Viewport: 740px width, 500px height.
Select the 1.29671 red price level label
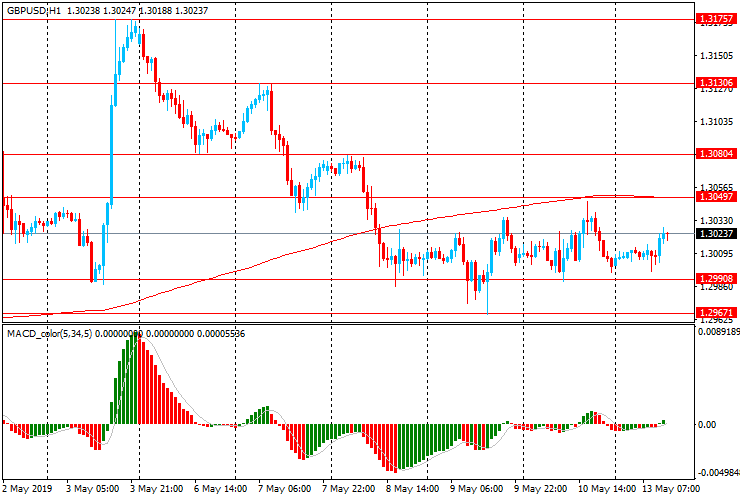click(717, 313)
